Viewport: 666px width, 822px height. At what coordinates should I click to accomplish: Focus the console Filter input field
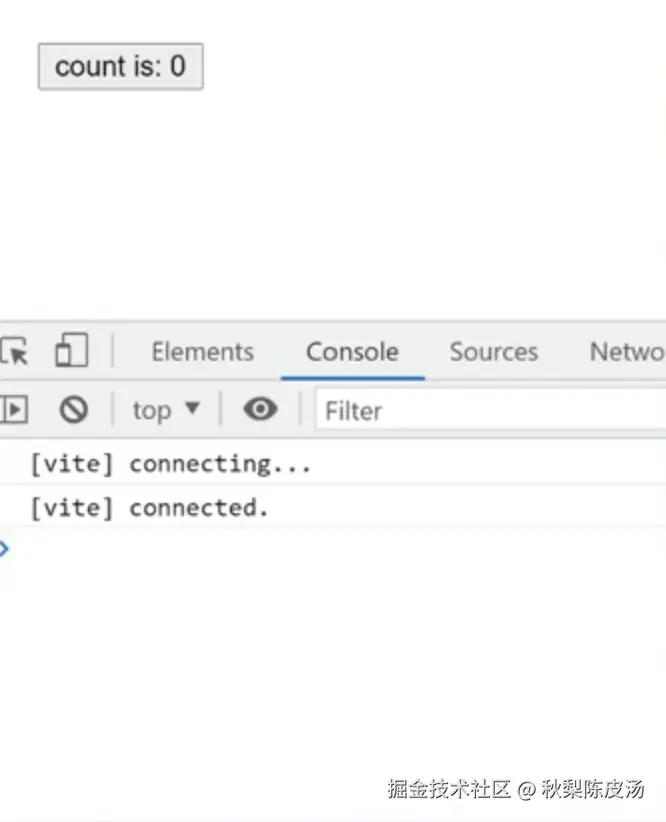(x=490, y=411)
